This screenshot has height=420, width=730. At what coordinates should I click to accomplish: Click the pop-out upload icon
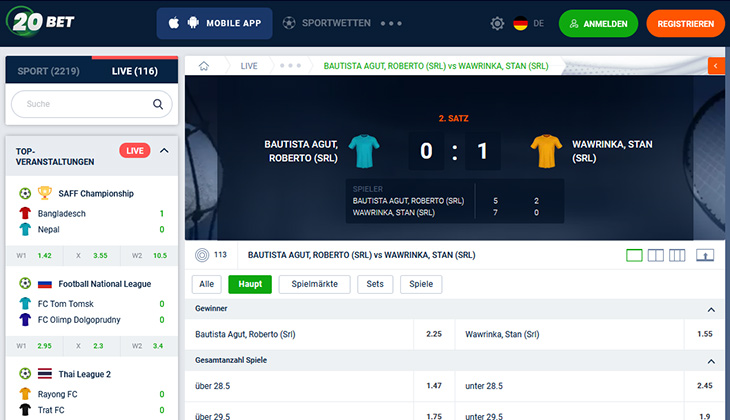(x=705, y=255)
